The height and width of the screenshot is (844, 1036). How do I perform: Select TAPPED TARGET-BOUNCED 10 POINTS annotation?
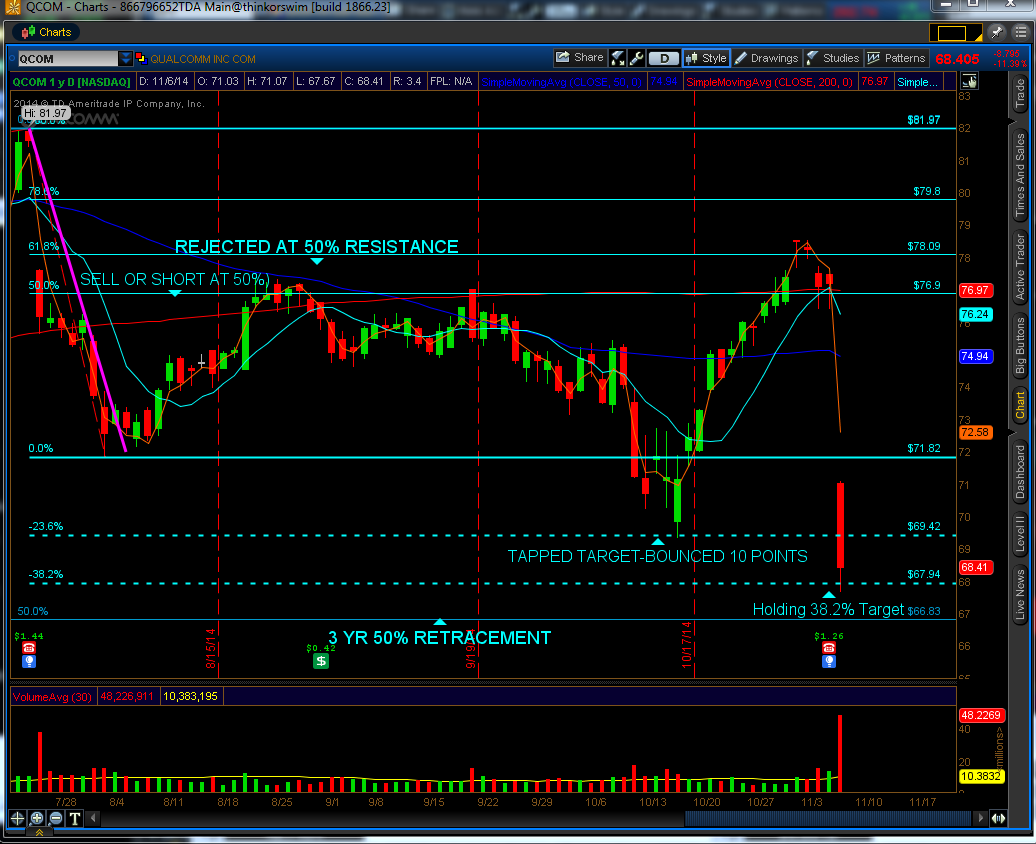657,556
